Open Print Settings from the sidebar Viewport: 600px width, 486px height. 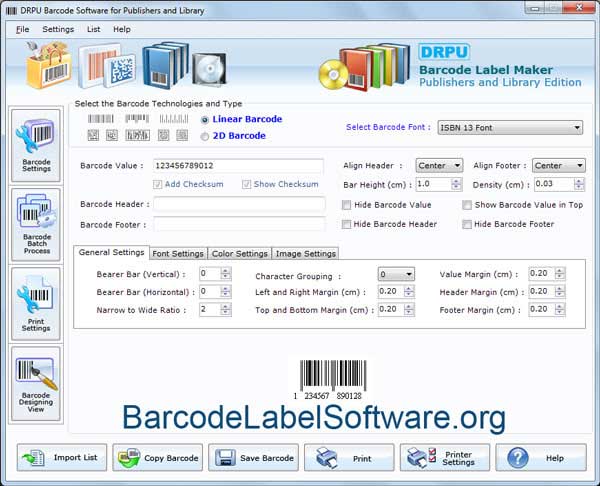[35, 304]
